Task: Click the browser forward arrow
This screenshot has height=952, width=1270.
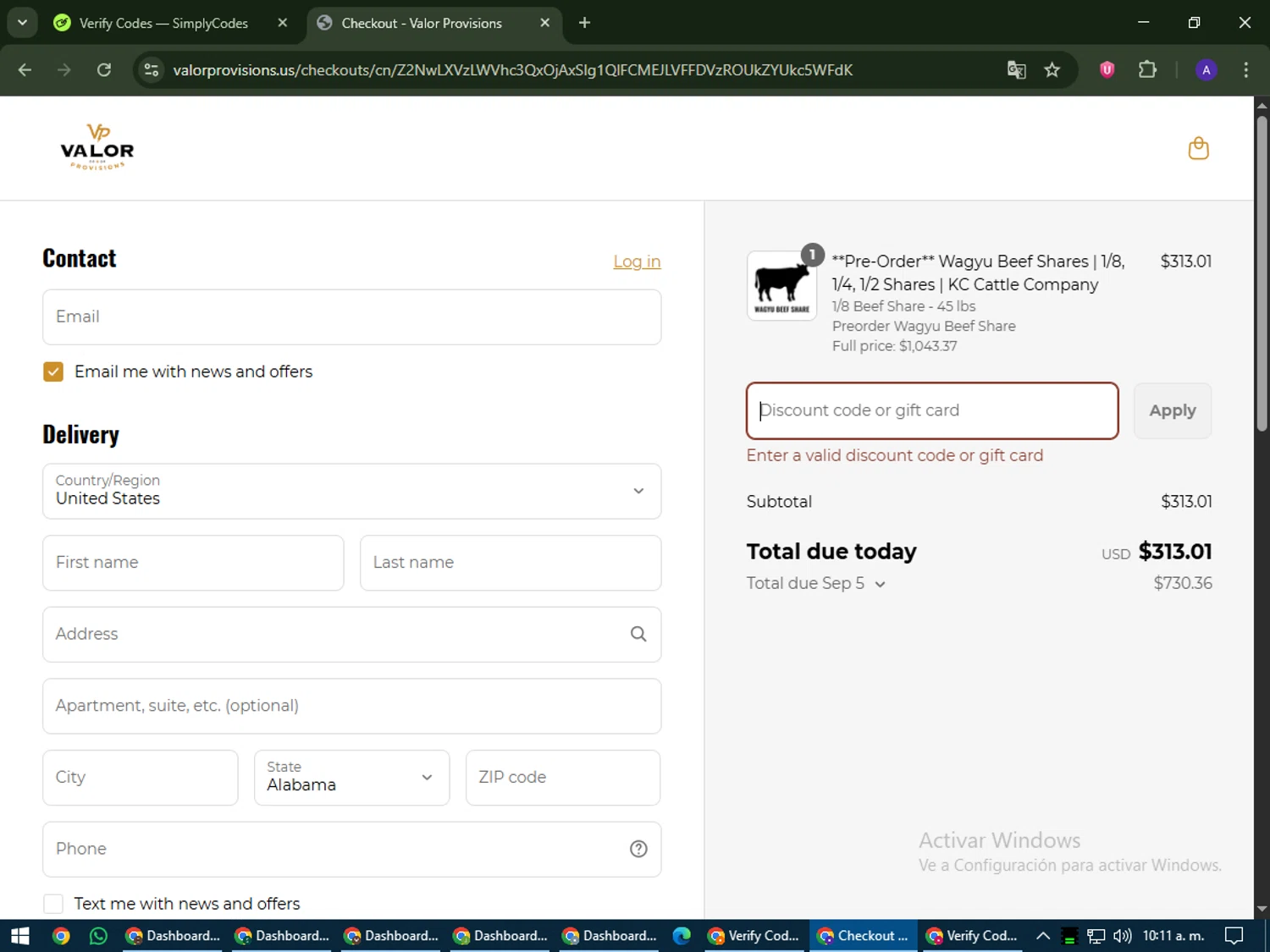Action: (64, 69)
